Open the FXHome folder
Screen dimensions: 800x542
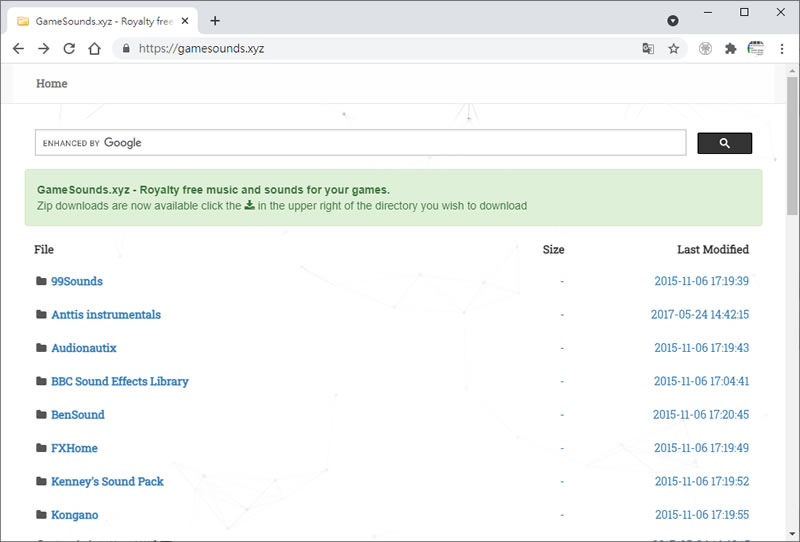74,448
